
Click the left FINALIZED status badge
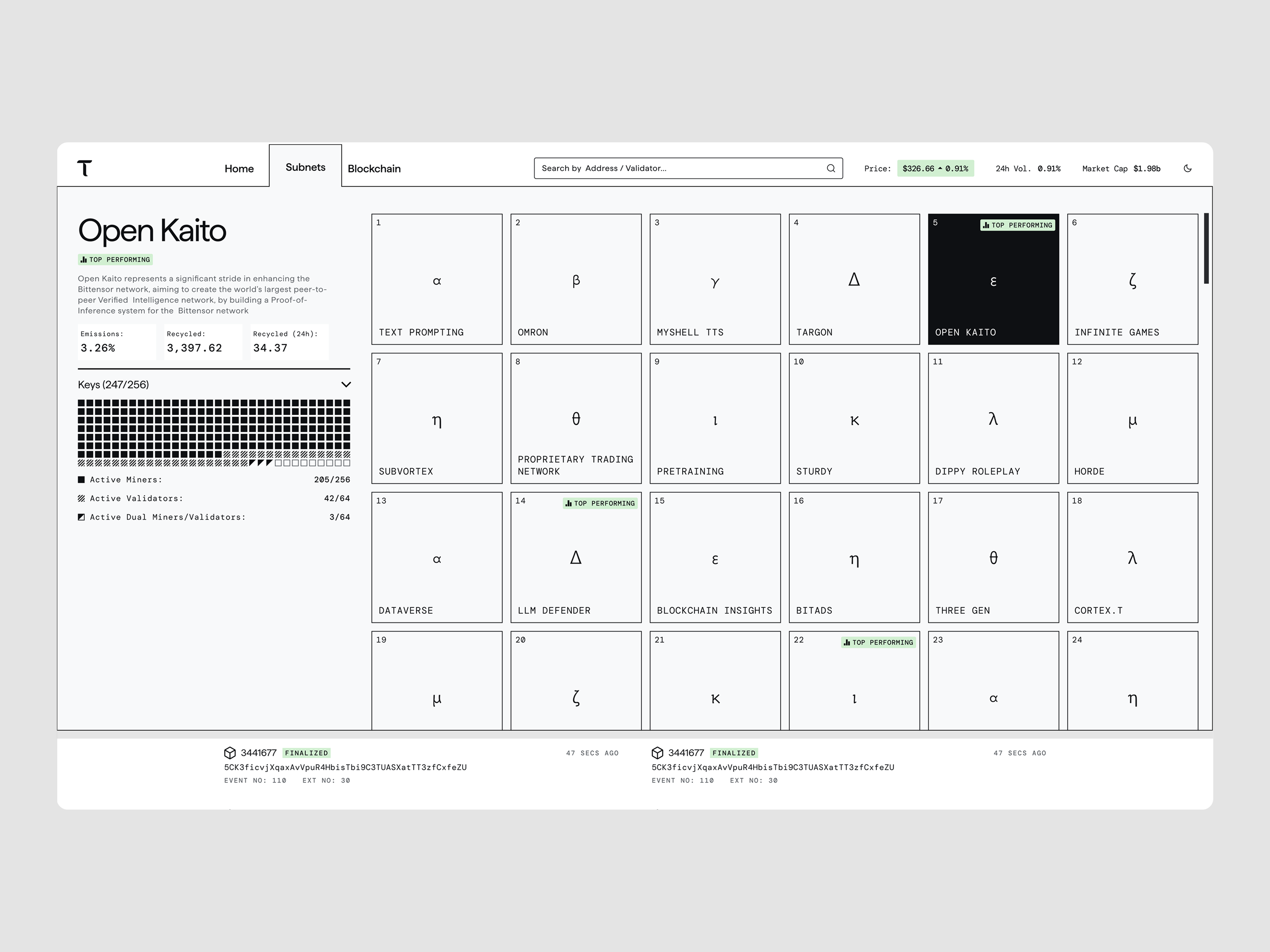pos(307,753)
